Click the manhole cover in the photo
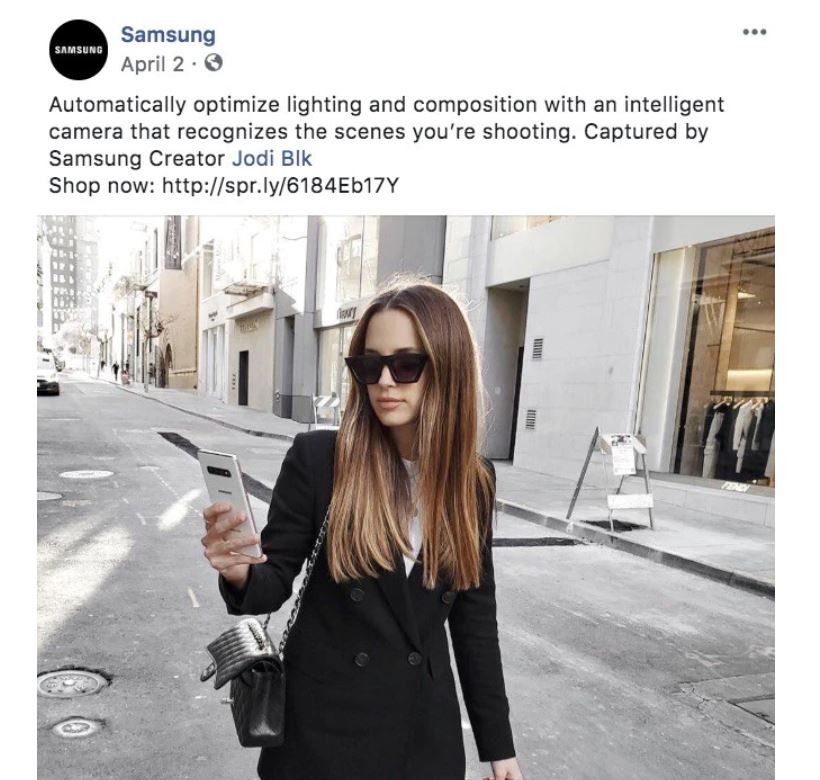This screenshot has height=780, width=820. 72,684
